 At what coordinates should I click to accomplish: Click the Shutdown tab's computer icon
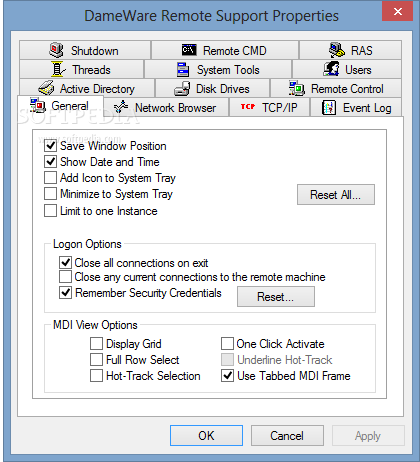coord(56,50)
